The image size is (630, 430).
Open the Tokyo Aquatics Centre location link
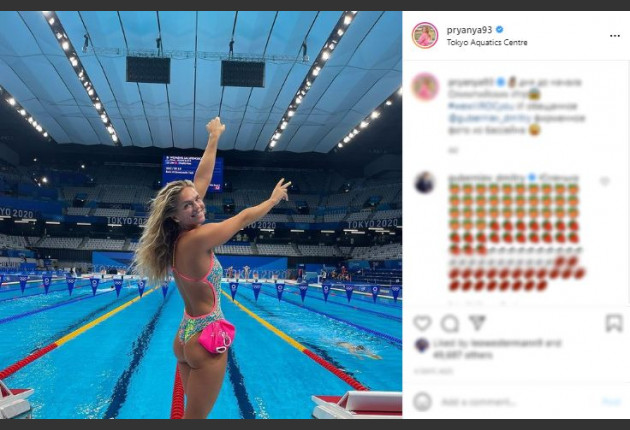(x=487, y=42)
